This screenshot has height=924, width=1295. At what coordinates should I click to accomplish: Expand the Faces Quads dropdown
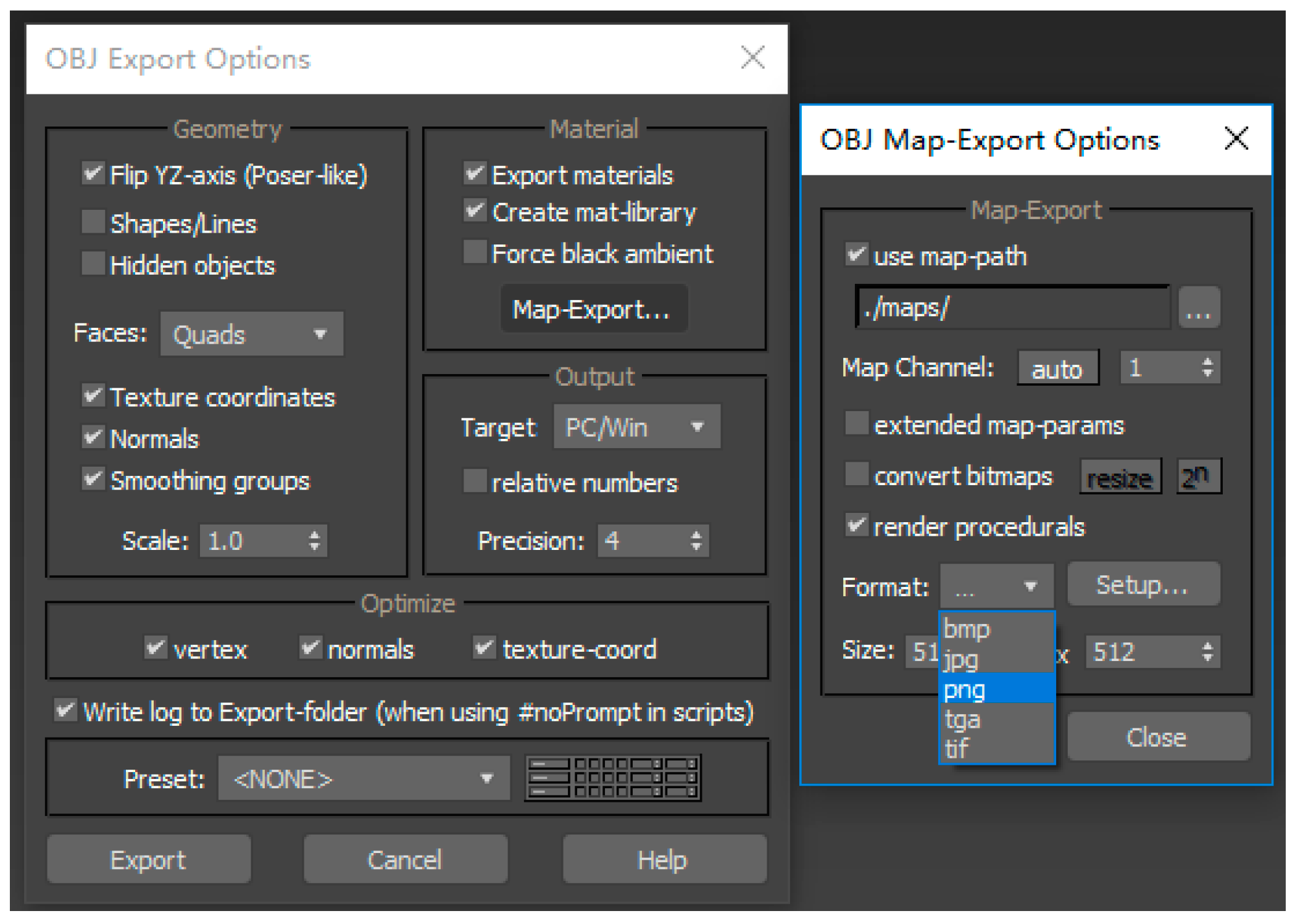(x=251, y=334)
